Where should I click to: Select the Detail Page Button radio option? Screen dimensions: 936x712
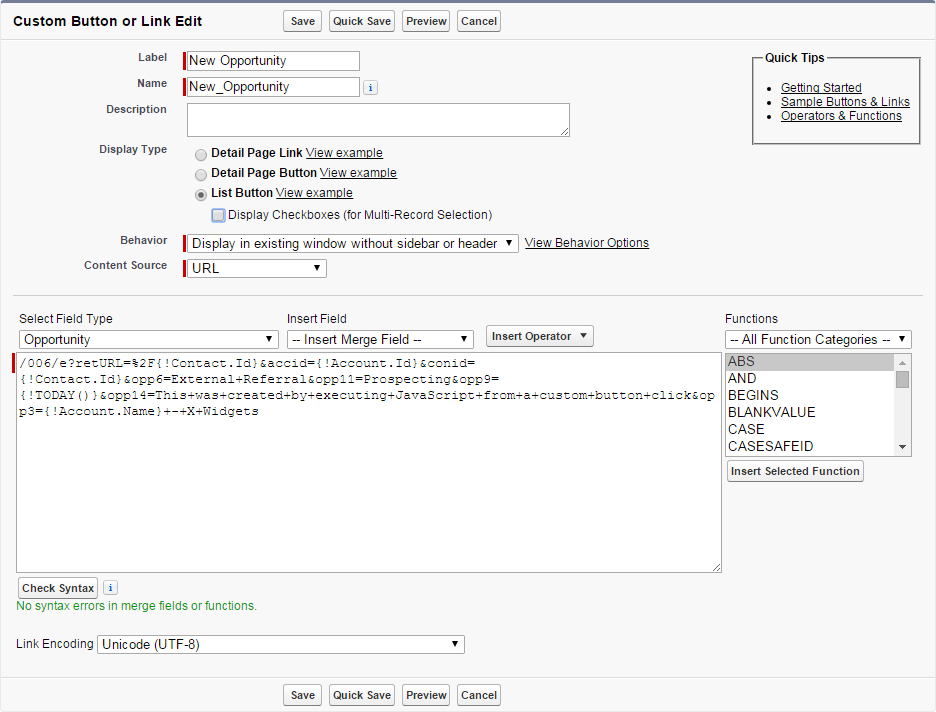pos(201,174)
